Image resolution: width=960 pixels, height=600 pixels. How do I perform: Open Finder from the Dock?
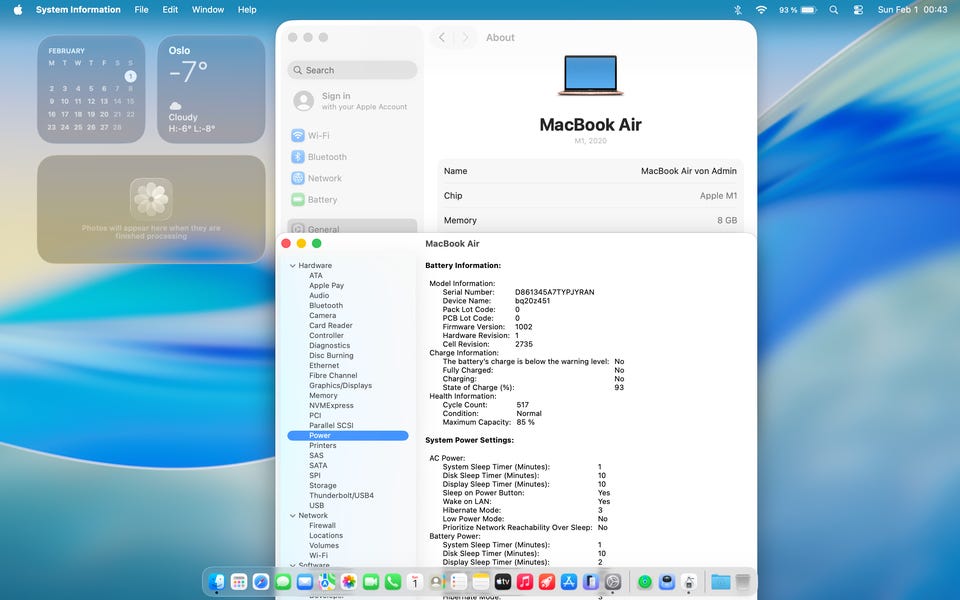point(217,581)
